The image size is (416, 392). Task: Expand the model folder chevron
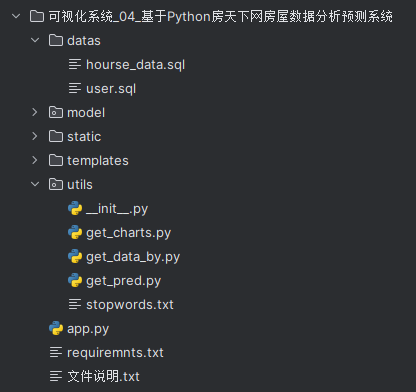[35, 112]
